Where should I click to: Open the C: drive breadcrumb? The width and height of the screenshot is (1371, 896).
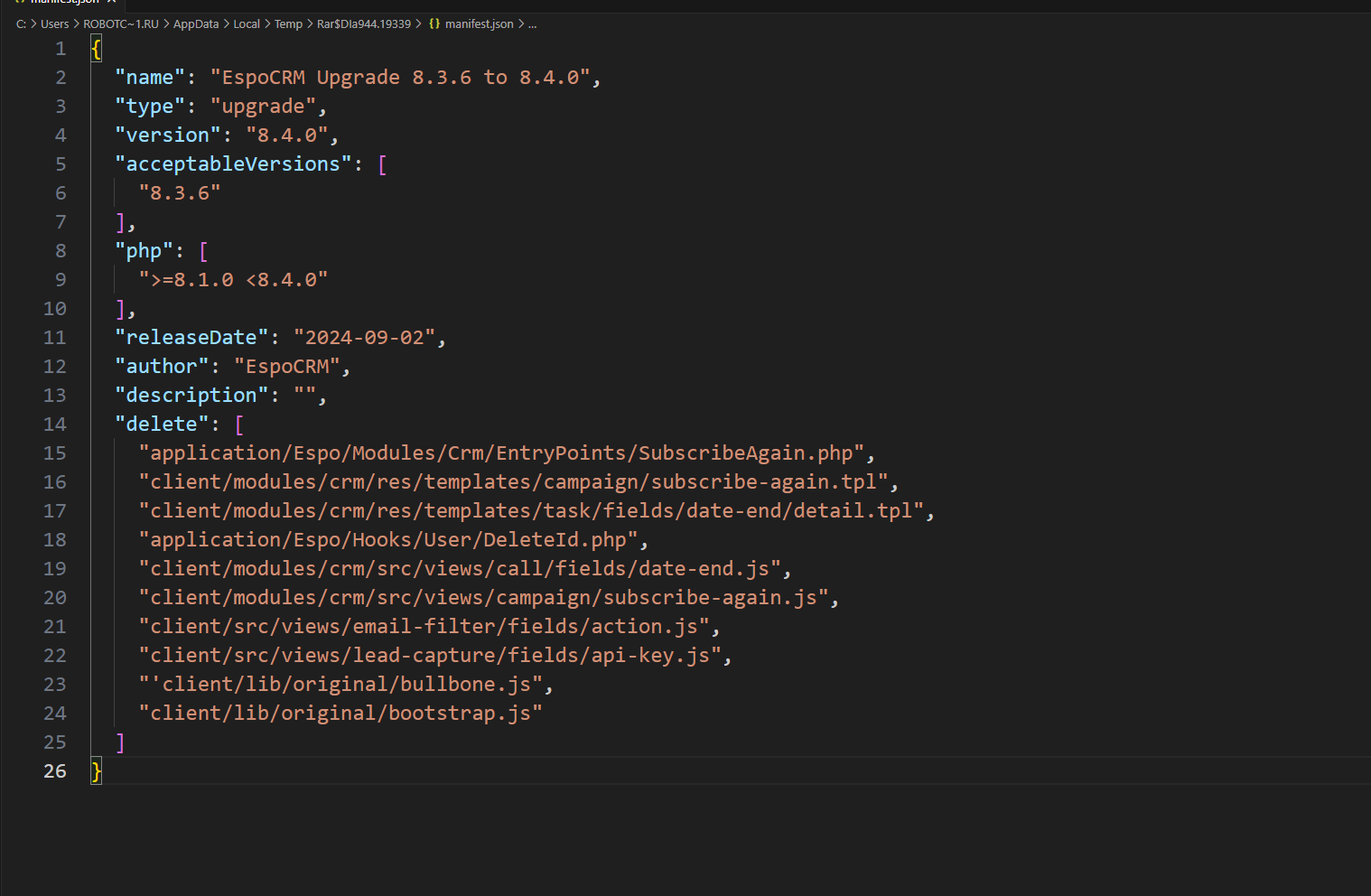coord(21,24)
